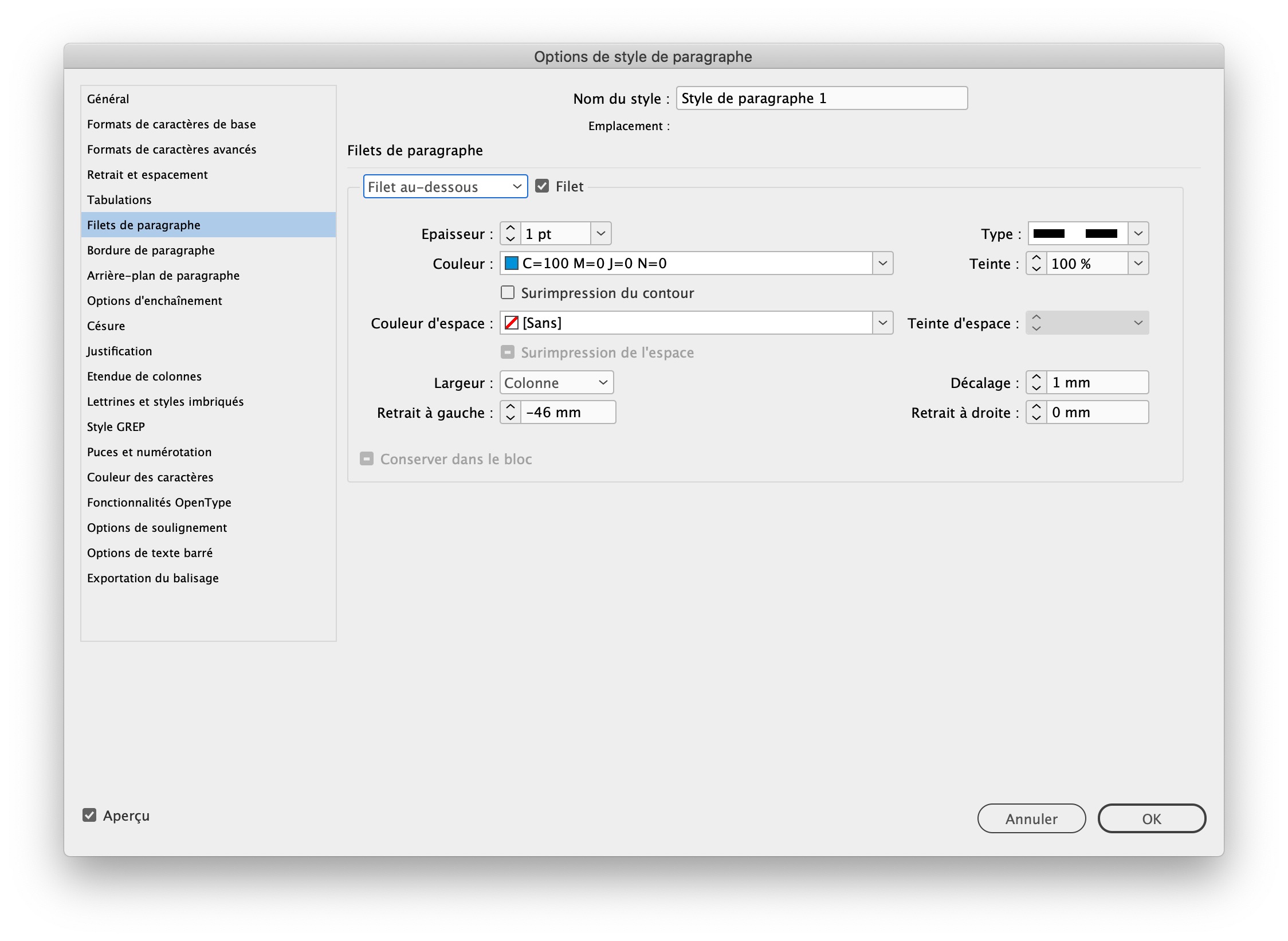Screen dimensions: 1288x941
Task: Click the Teinte stepper arrows
Action: [1036, 264]
